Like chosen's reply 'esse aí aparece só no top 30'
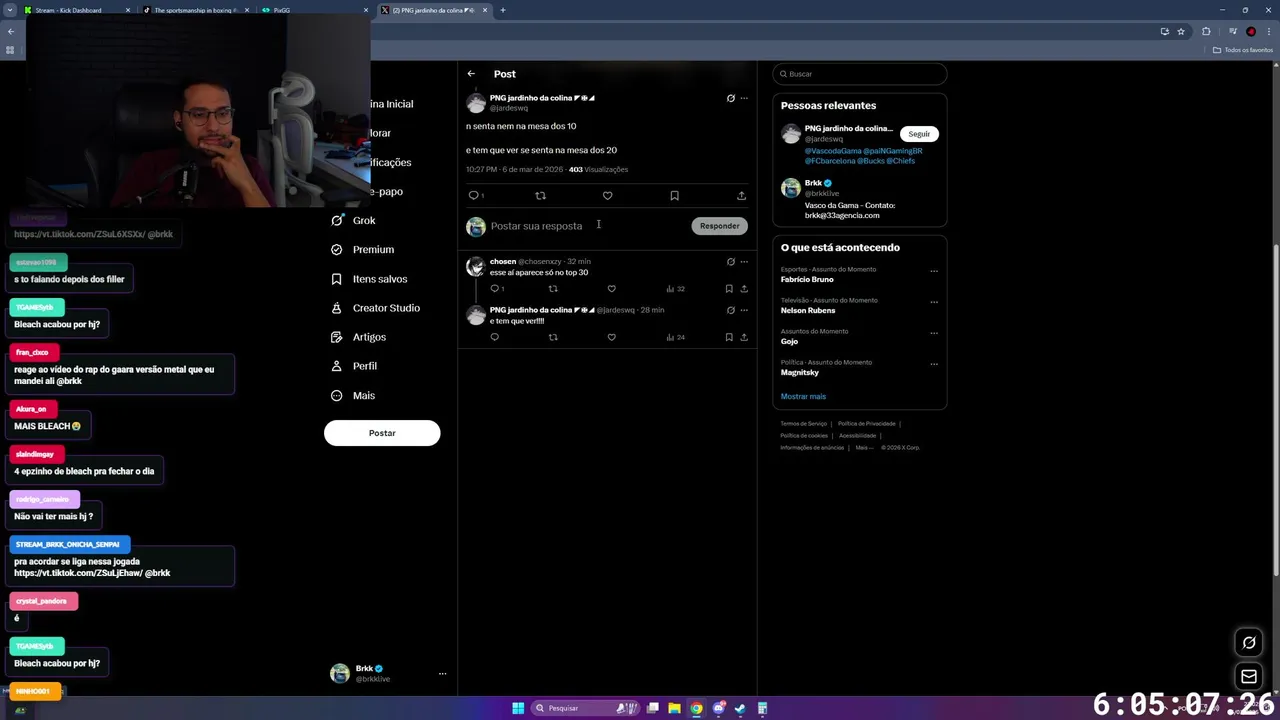 coord(611,289)
